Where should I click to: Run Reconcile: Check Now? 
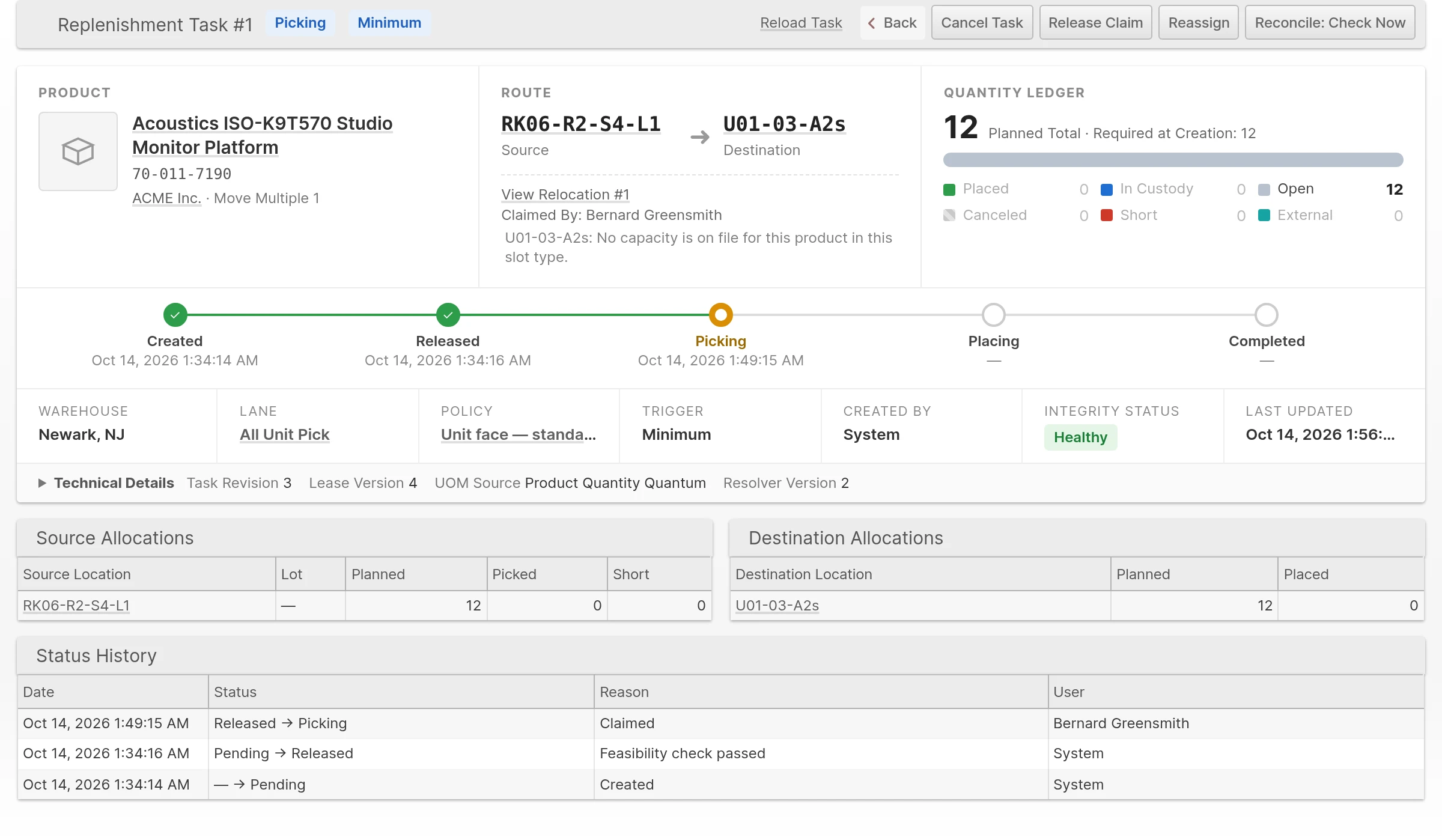point(1330,23)
